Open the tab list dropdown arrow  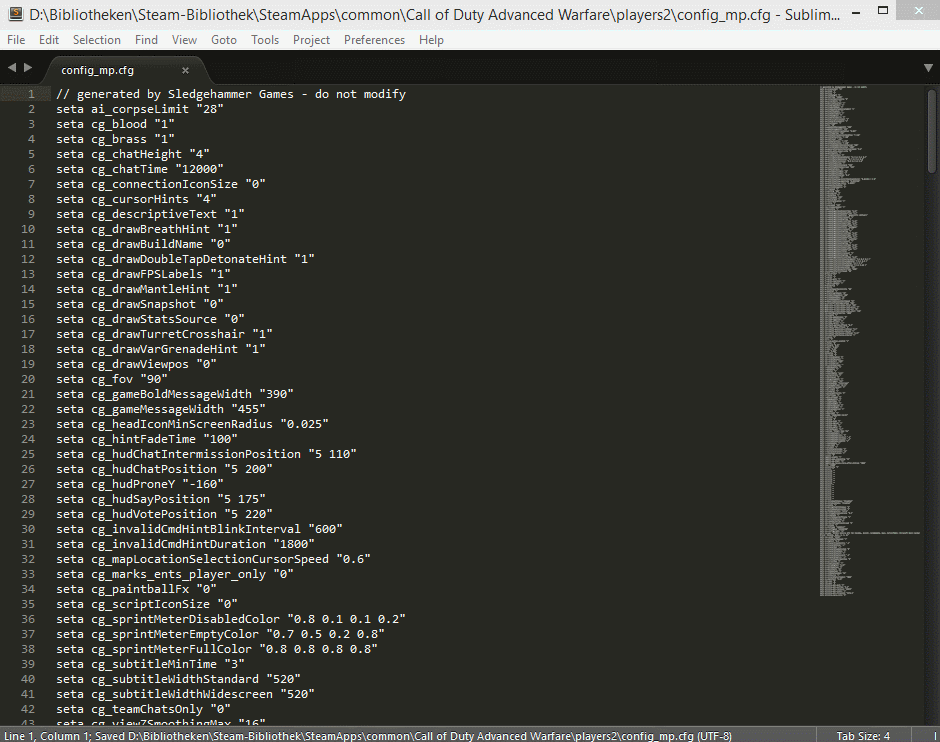(928, 68)
